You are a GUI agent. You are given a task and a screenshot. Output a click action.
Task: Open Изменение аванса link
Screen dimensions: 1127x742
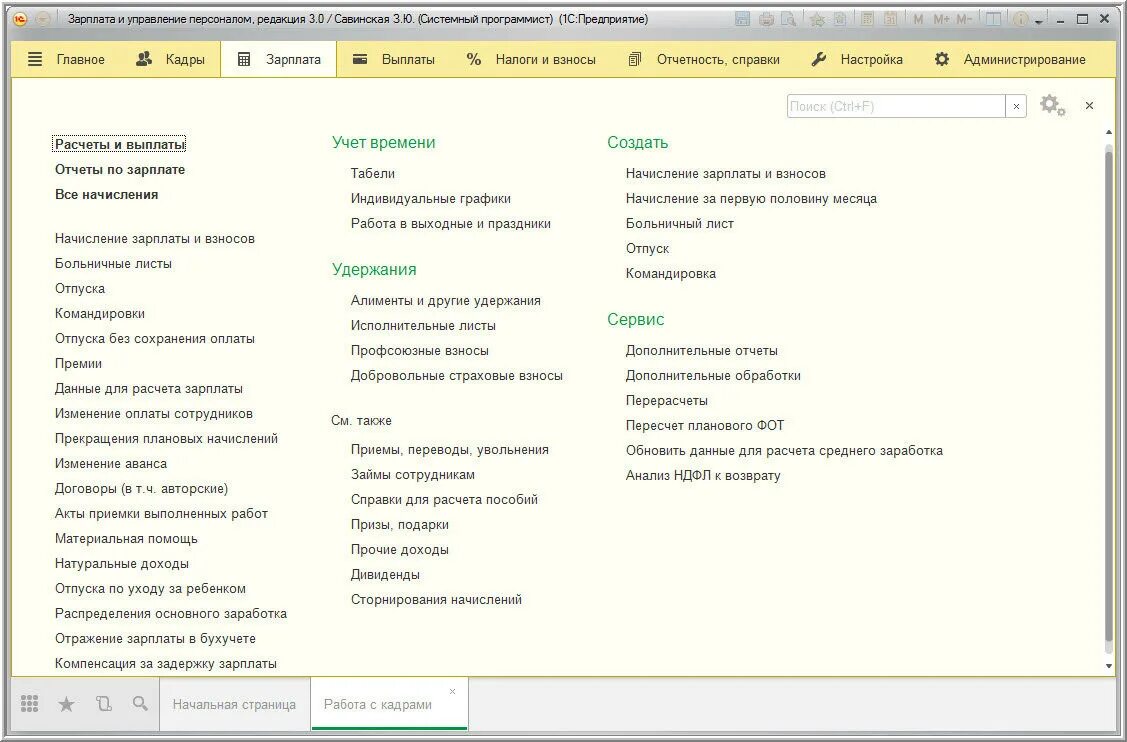tap(111, 464)
